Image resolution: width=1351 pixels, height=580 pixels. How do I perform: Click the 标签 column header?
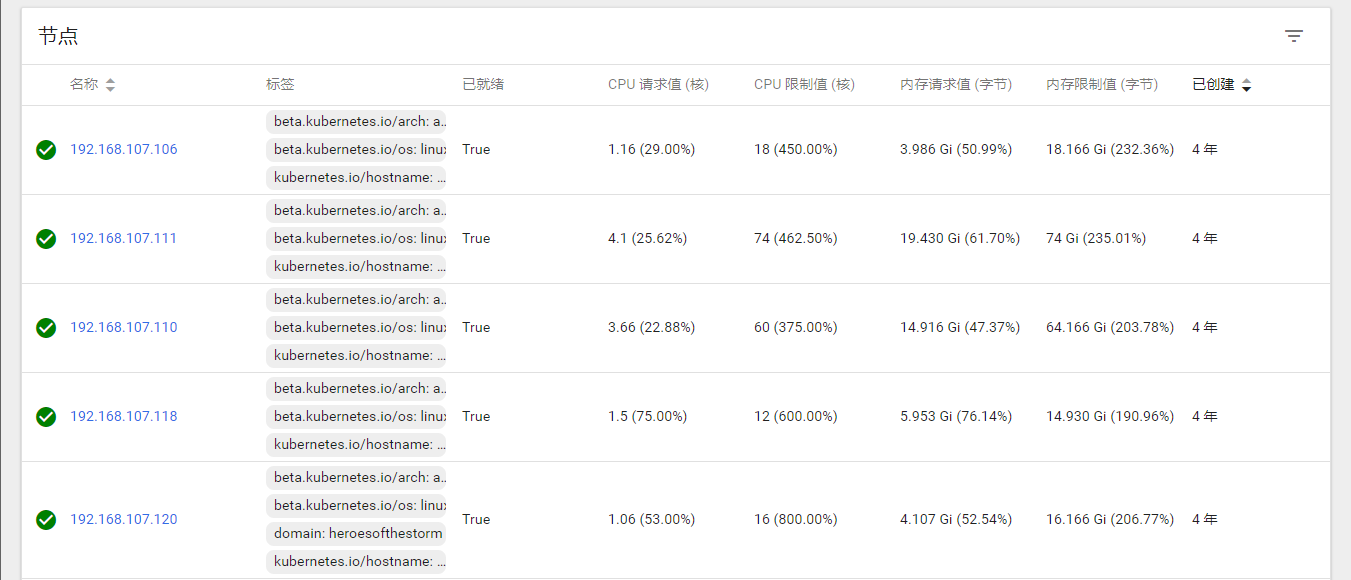pos(280,85)
